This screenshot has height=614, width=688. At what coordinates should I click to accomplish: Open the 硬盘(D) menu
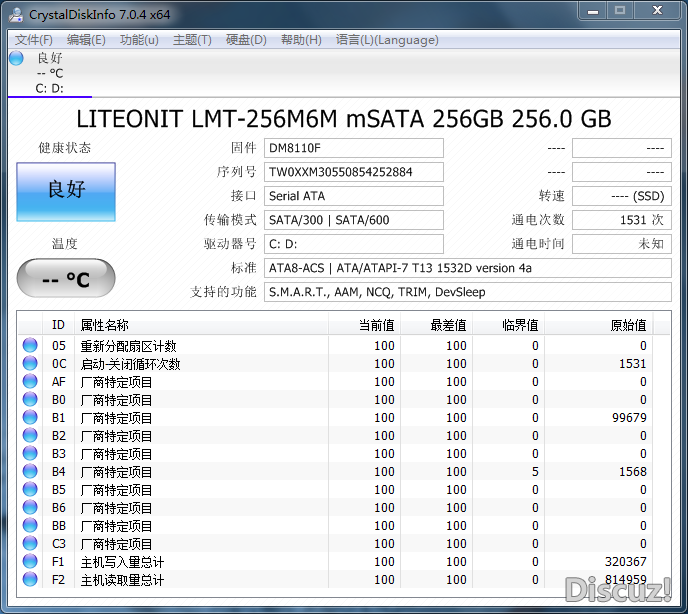[246, 40]
